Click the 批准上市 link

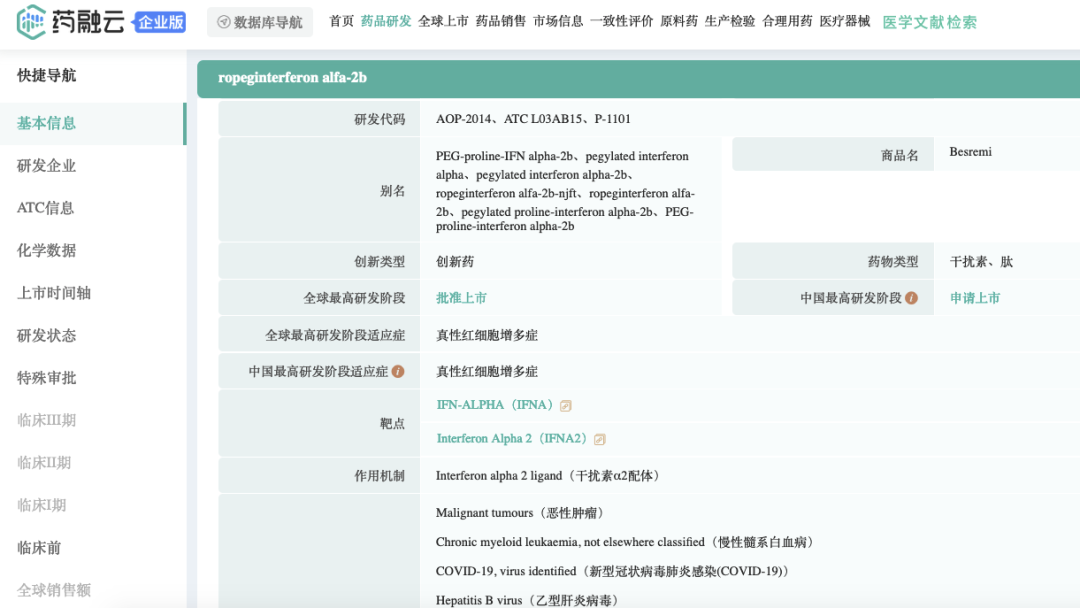tap(461, 298)
